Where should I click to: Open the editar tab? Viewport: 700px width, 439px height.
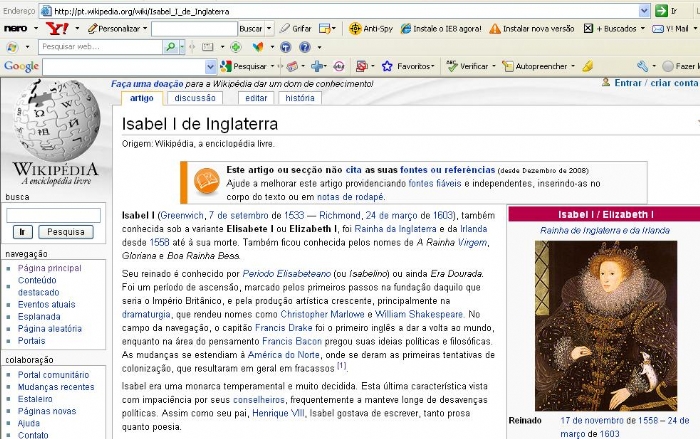(256, 98)
